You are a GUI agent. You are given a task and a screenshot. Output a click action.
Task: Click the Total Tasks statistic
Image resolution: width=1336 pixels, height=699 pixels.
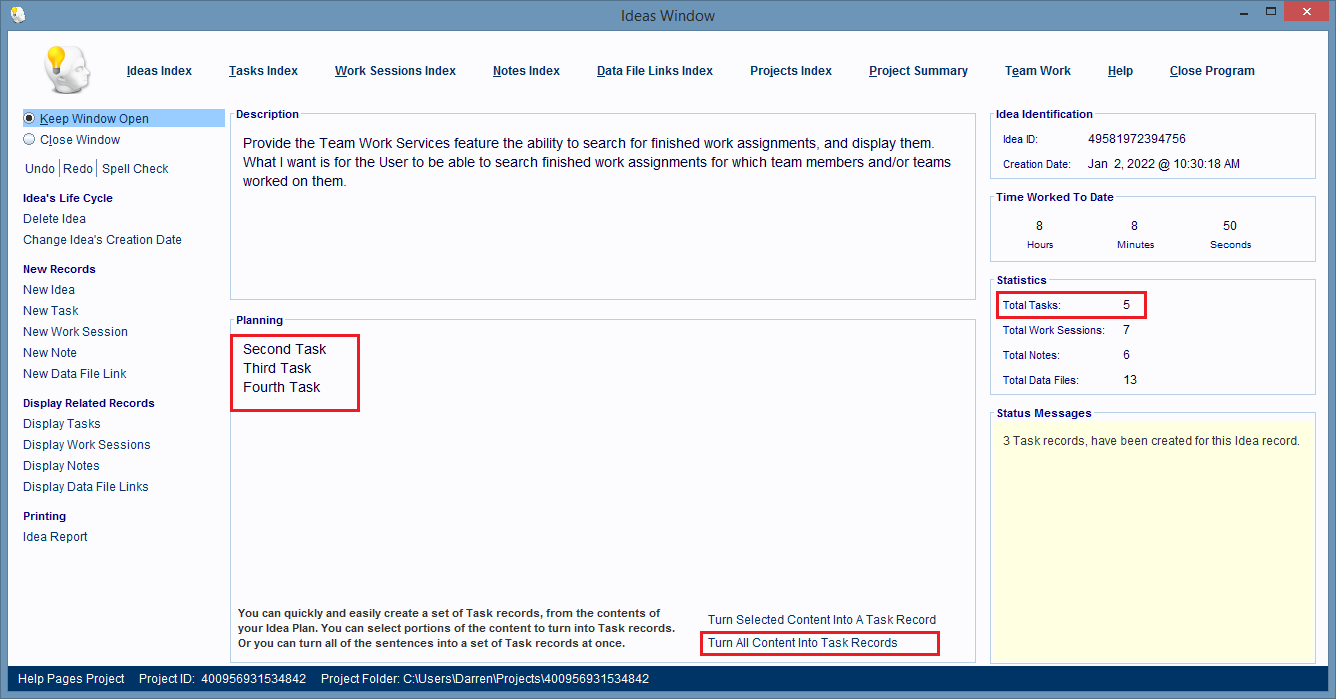[1067, 305]
